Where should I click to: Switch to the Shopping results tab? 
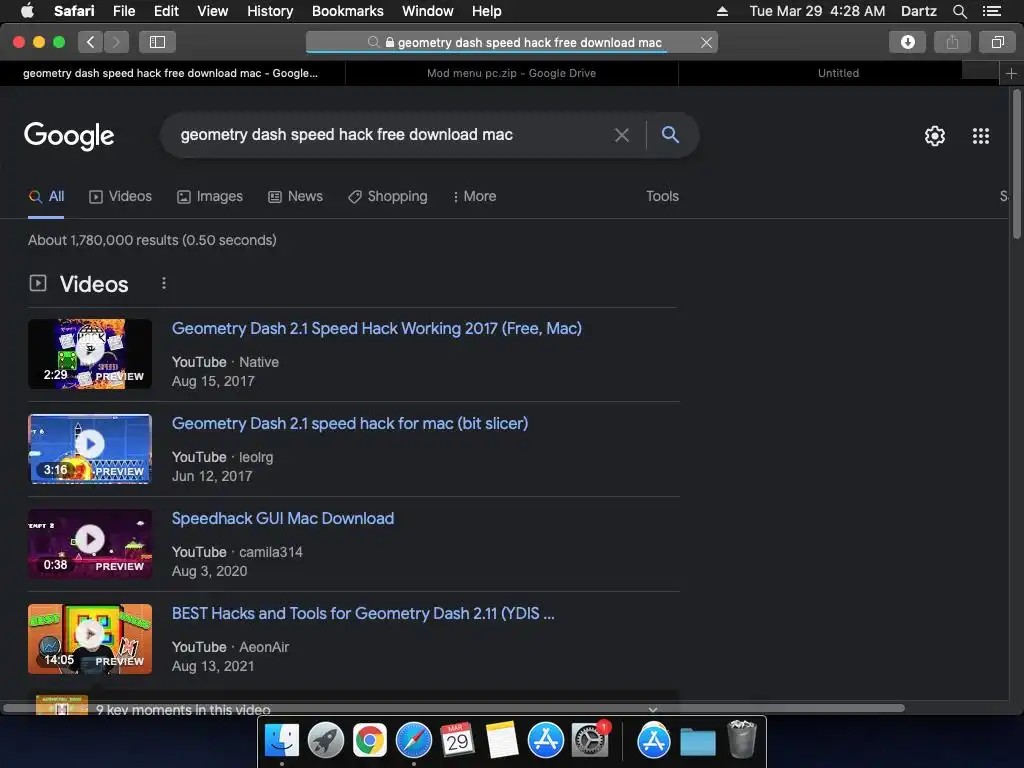(x=387, y=197)
